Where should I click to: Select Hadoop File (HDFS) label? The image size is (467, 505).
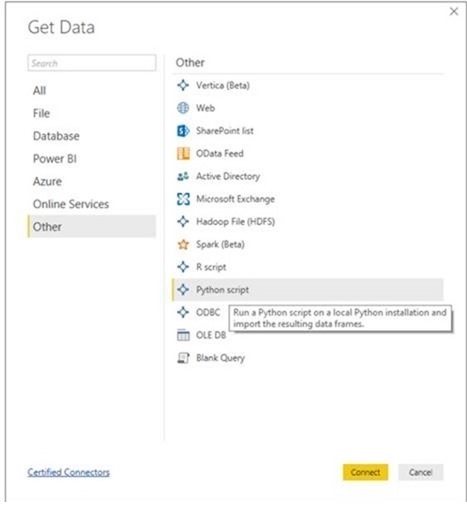click(x=235, y=222)
